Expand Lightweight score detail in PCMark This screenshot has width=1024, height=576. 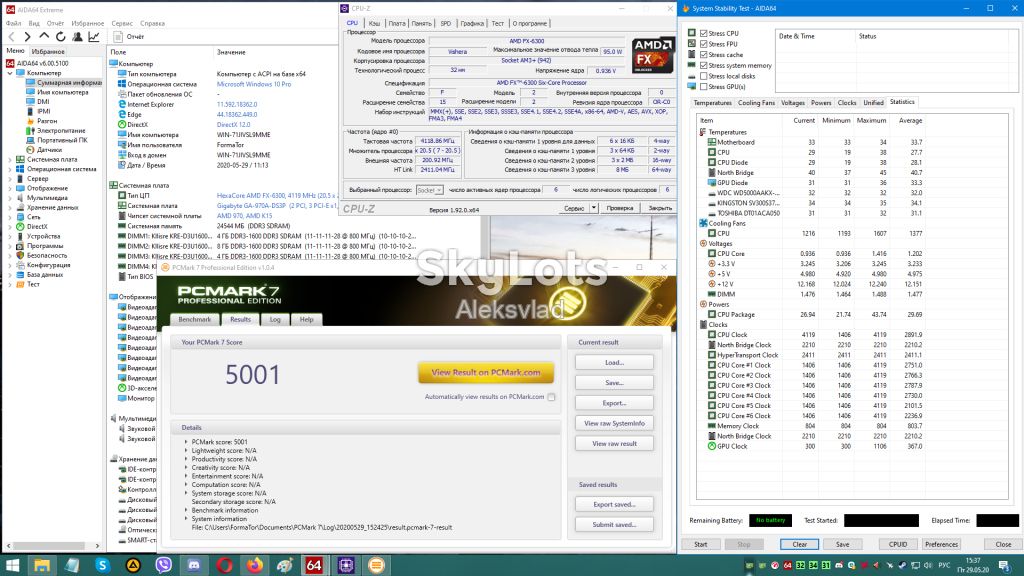(x=186, y=451)
